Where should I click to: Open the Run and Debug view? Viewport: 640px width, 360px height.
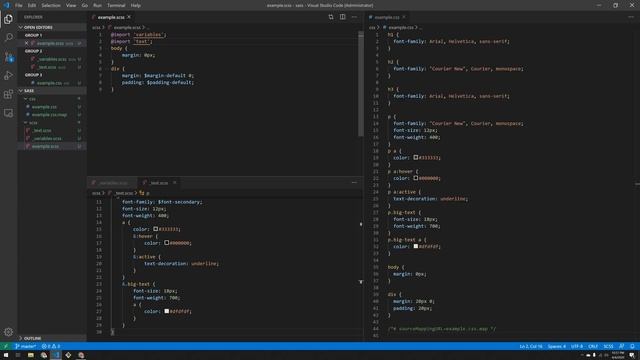pos(8,76)
